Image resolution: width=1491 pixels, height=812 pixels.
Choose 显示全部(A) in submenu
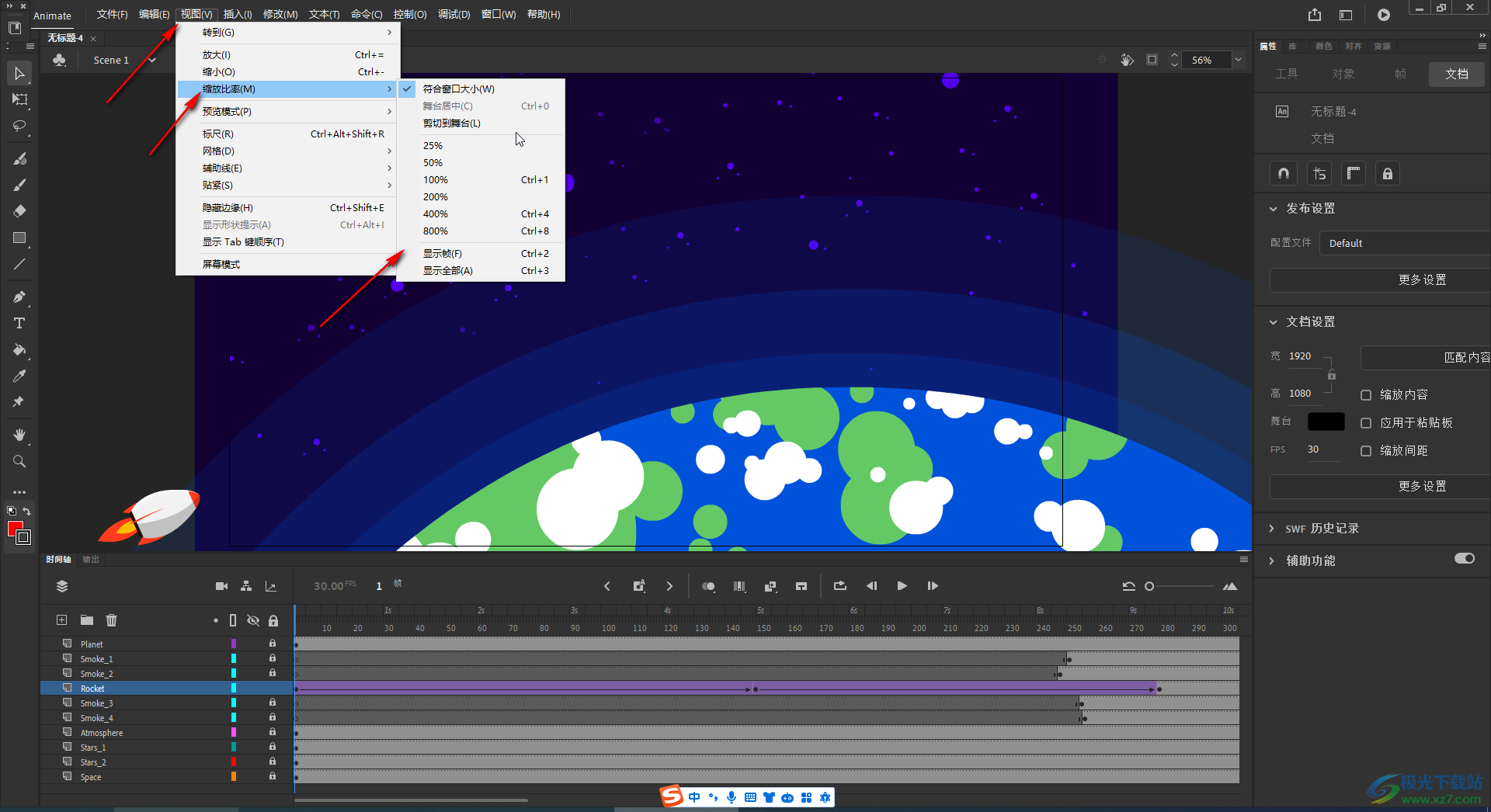[x=481, y=271]
